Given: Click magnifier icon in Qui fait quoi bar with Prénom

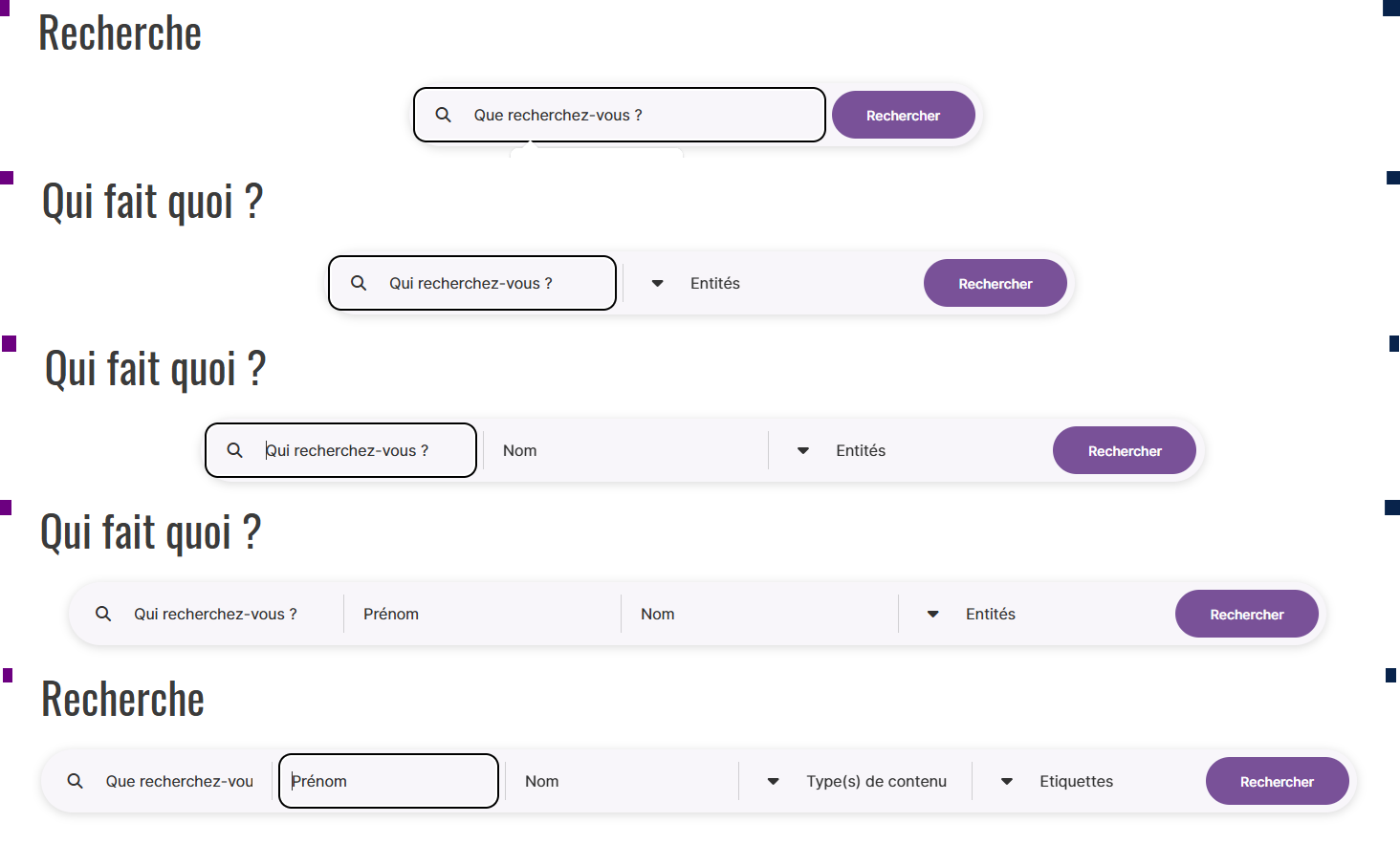Looking at the screenshot, I should [103, 614].
